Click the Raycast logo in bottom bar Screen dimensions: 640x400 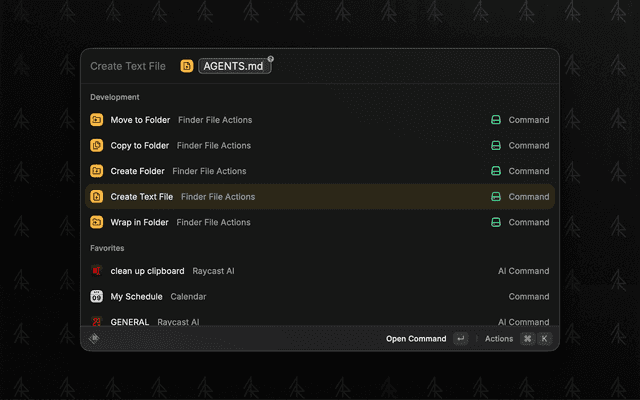[x=95, y=339]
